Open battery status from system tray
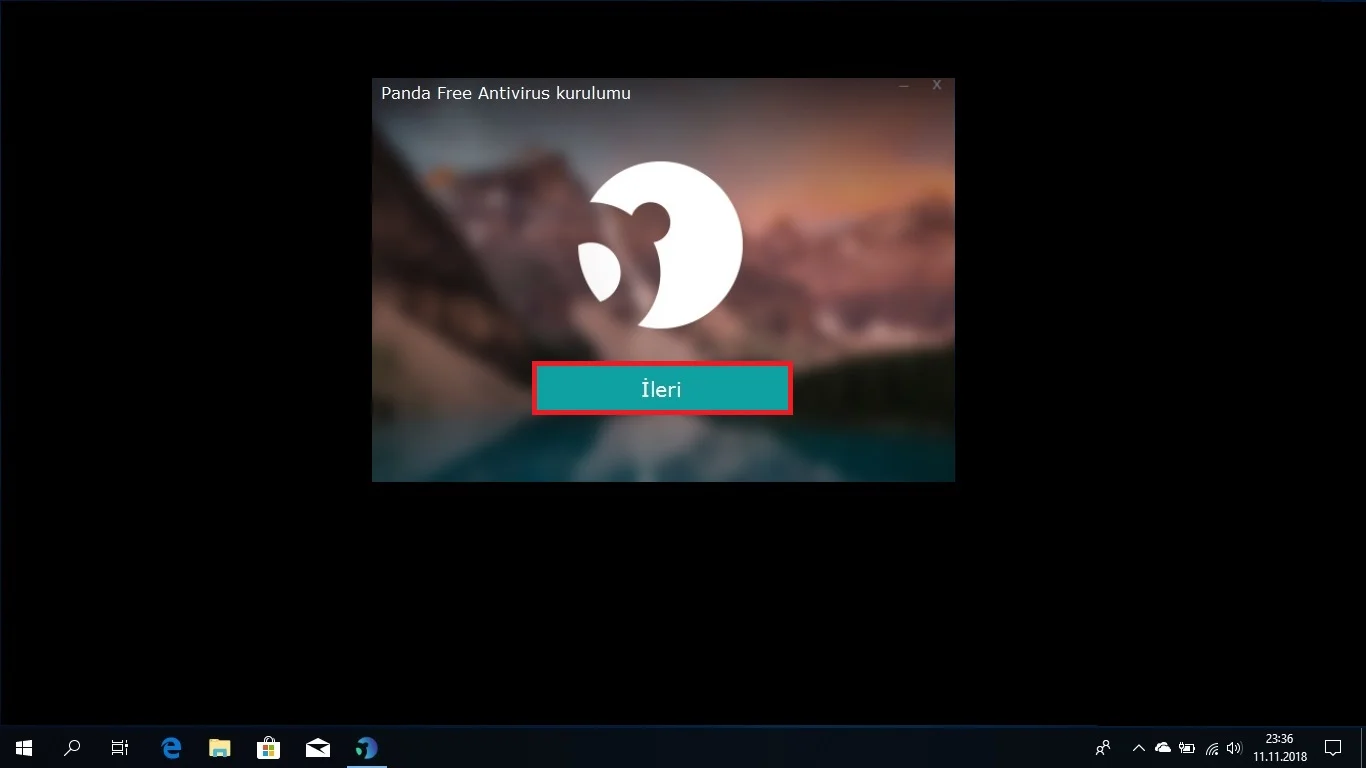 coord(1187,748)
